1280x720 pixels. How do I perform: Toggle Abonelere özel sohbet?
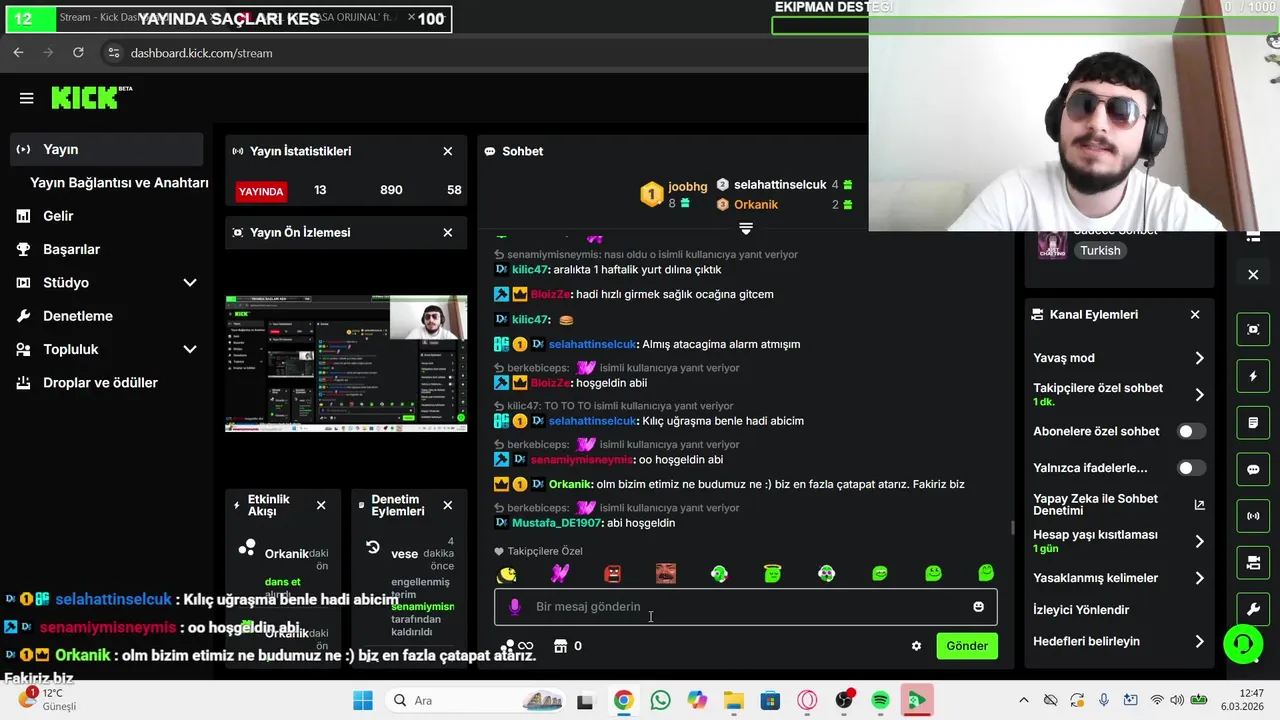point(1191,431)
